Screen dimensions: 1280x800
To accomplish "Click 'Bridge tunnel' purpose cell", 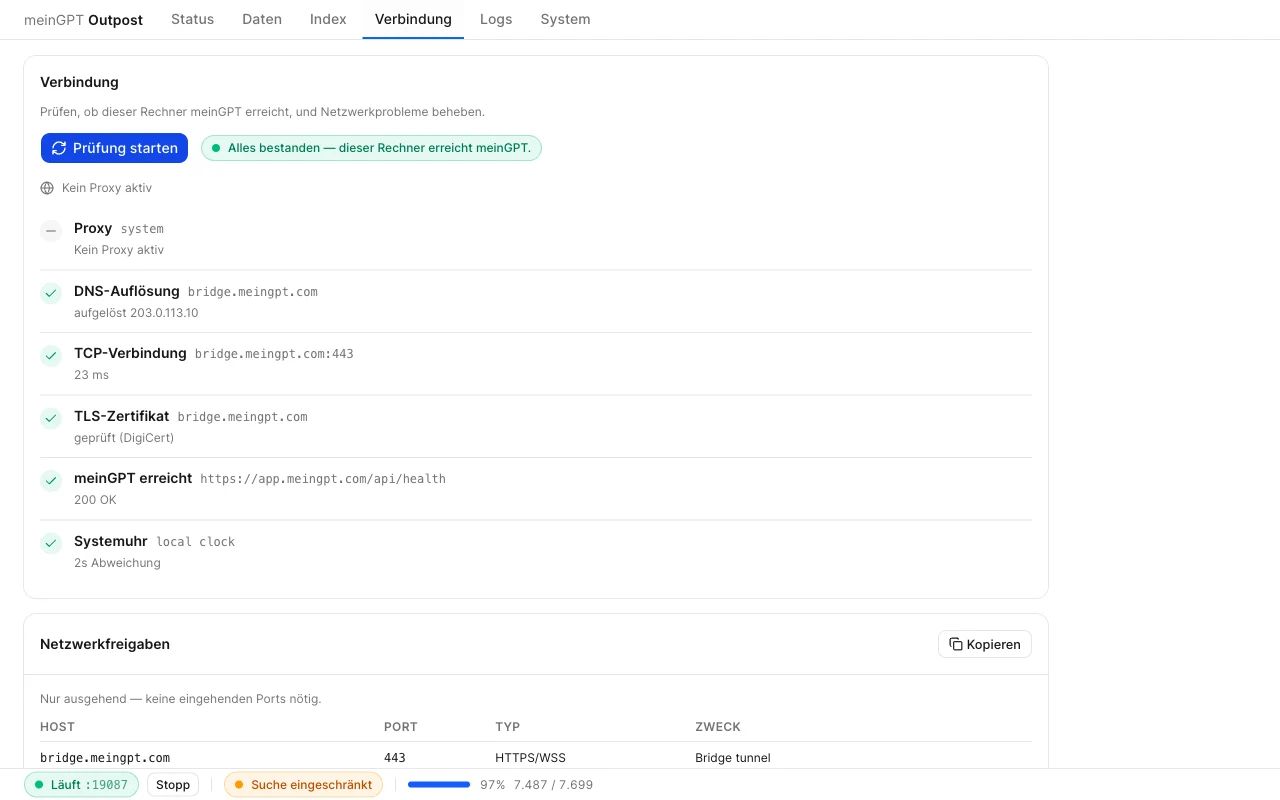I will pos(733,758).
